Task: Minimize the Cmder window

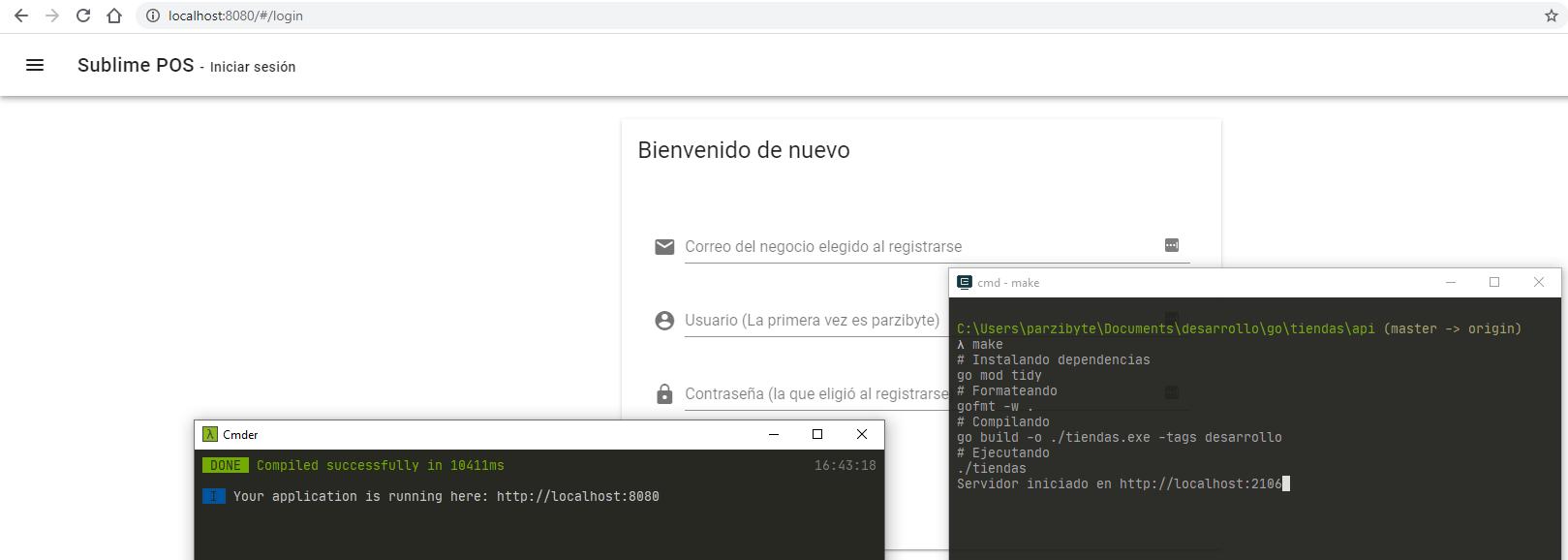Action: tap(773, 434)
